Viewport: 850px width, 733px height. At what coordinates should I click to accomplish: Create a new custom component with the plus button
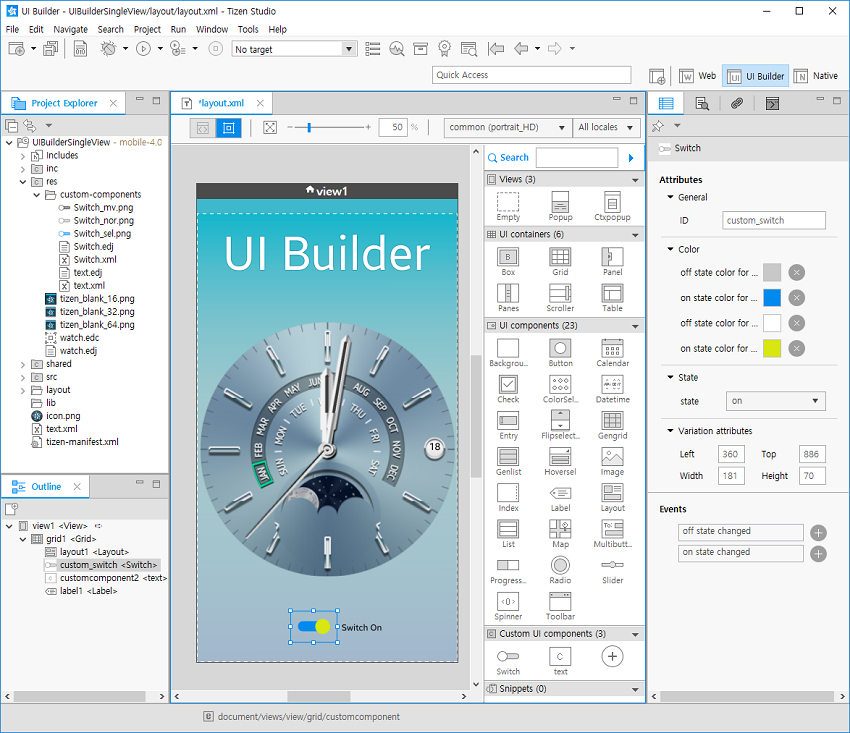click(611, 658)
